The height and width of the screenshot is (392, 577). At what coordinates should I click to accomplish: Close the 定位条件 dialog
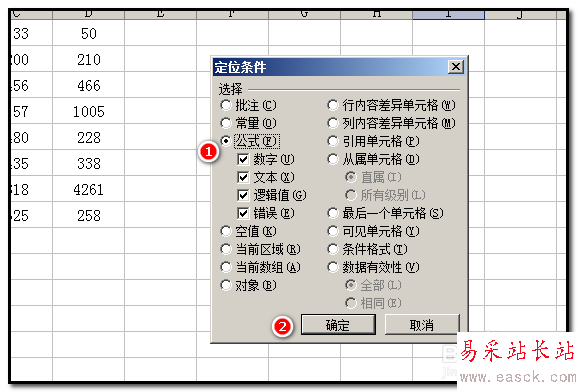pyautogui.click(x=456, y=67)
